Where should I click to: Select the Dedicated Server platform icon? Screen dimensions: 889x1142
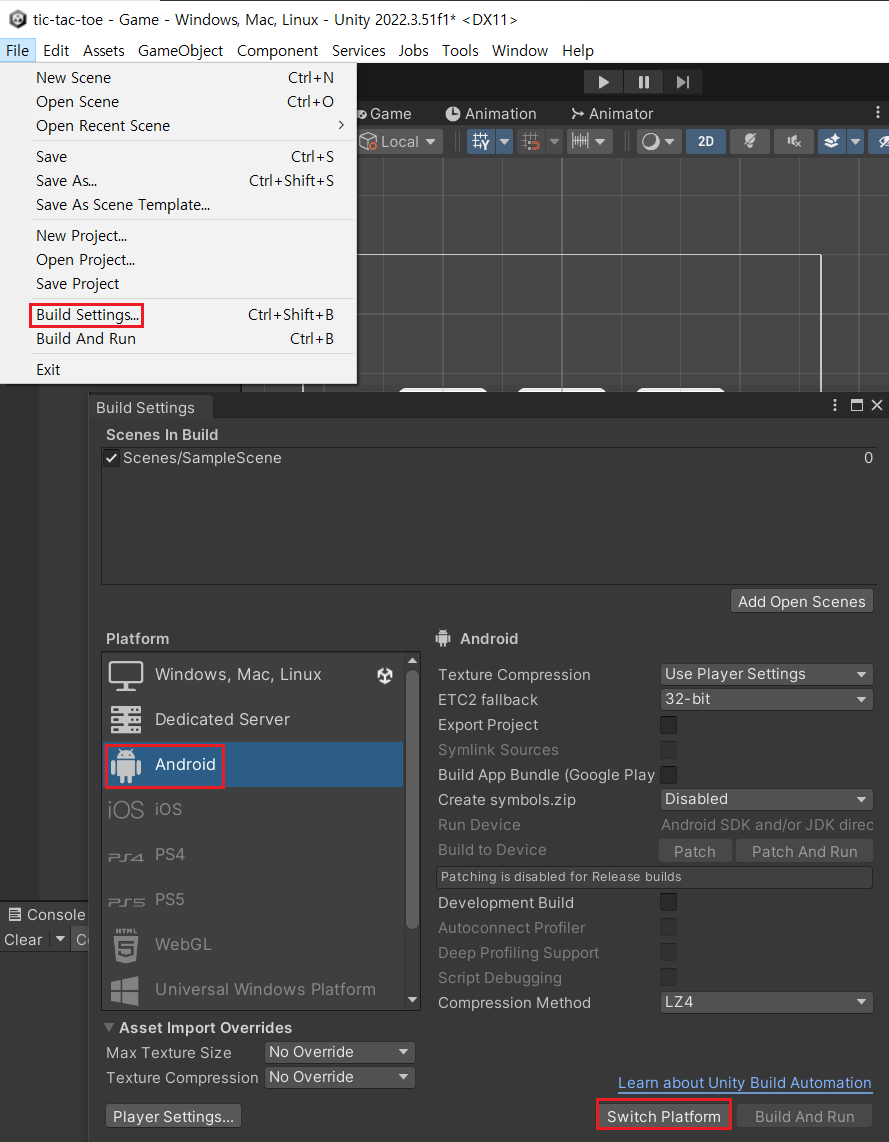[126, 720]
